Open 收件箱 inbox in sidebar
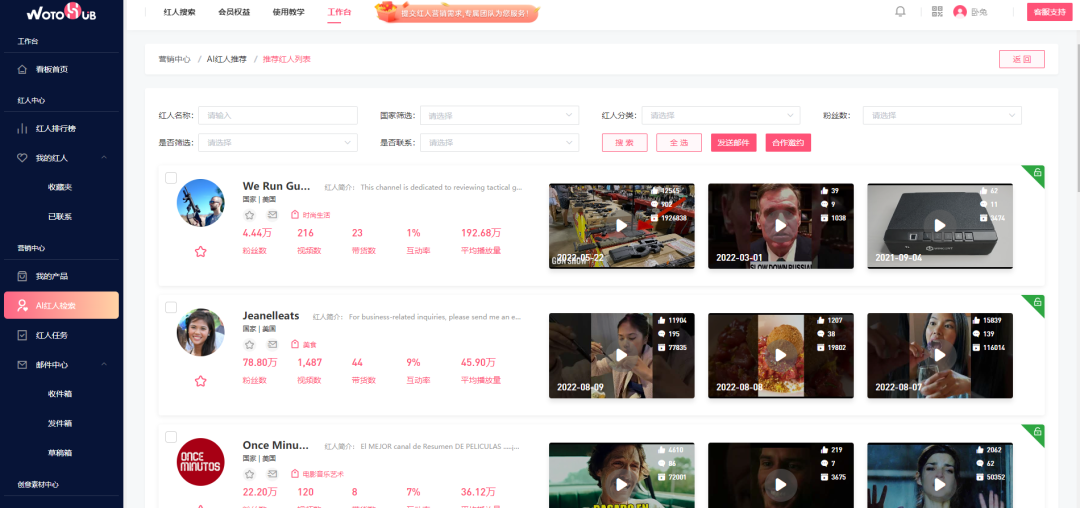 point(60,394)
